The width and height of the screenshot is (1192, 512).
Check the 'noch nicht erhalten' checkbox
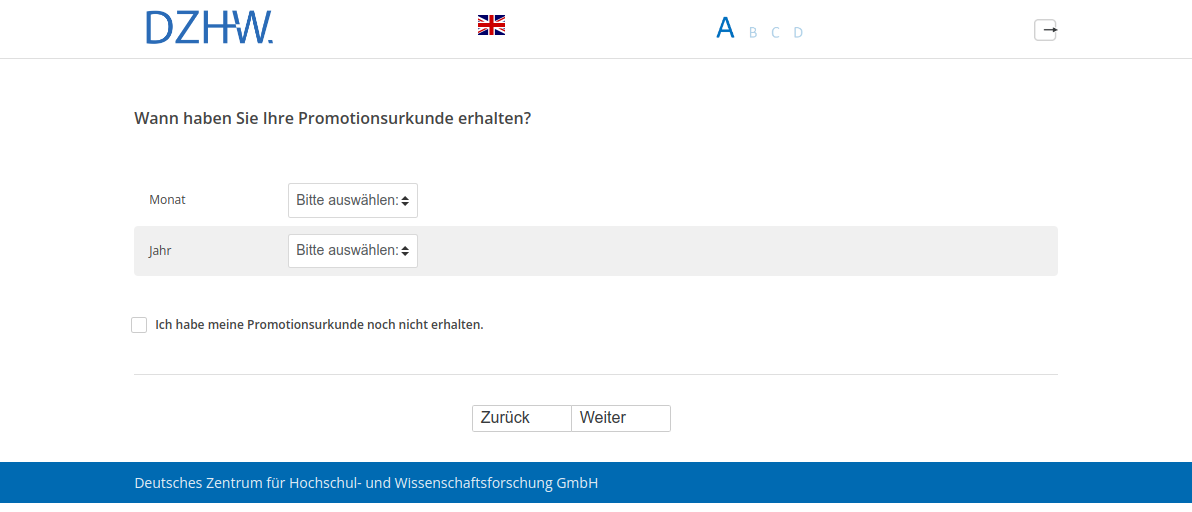pyautogui.click(x=139, y=325)
